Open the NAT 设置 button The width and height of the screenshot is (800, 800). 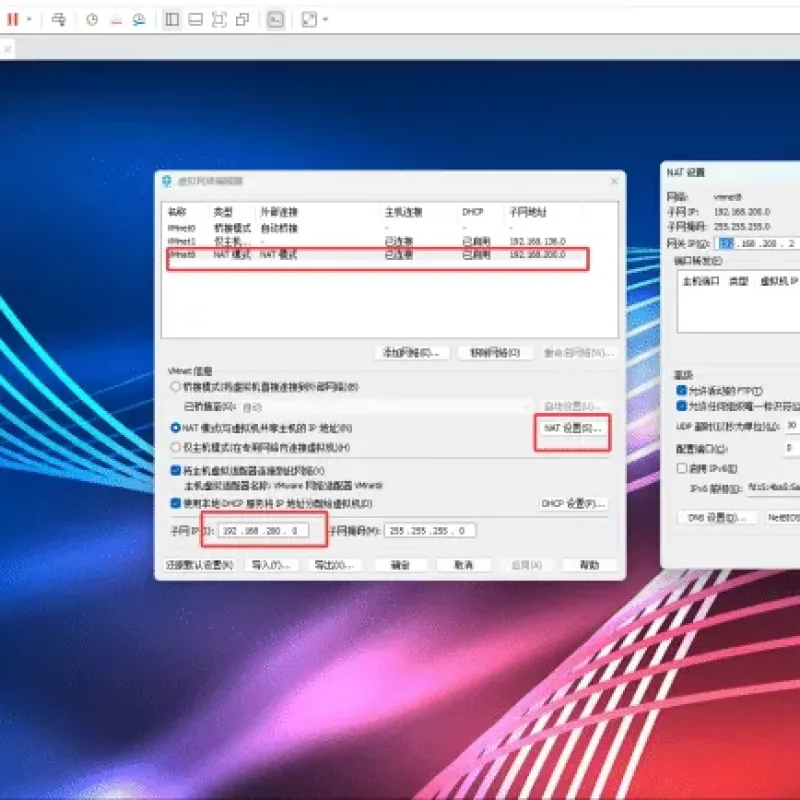[x=572, y=428]
